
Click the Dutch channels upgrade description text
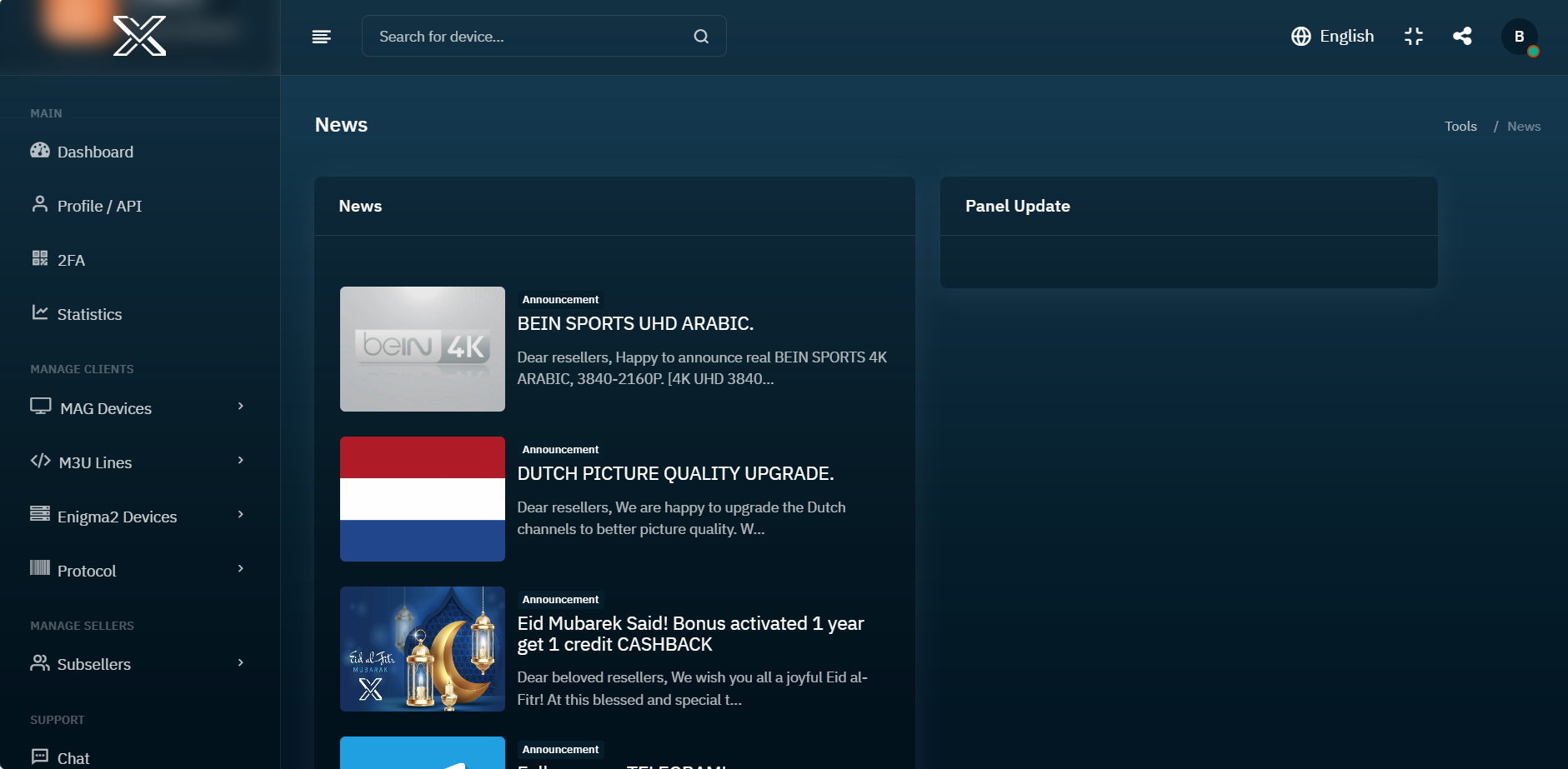coord(681,518)
